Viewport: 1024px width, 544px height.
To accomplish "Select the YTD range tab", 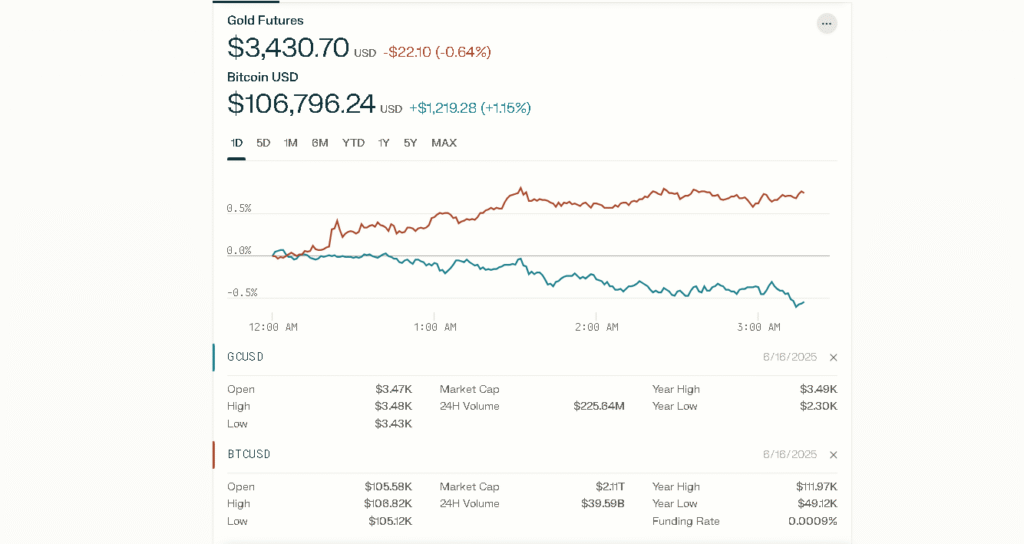I will pyautogui.click(x=353, y=143).
